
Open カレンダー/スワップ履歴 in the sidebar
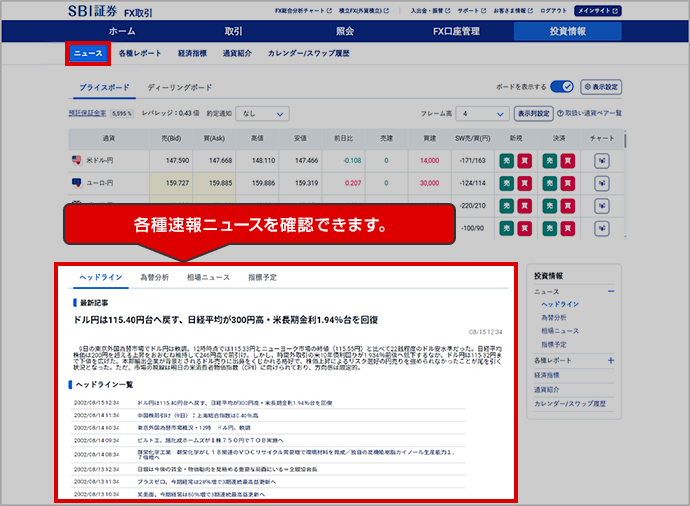tap(570, 403)
